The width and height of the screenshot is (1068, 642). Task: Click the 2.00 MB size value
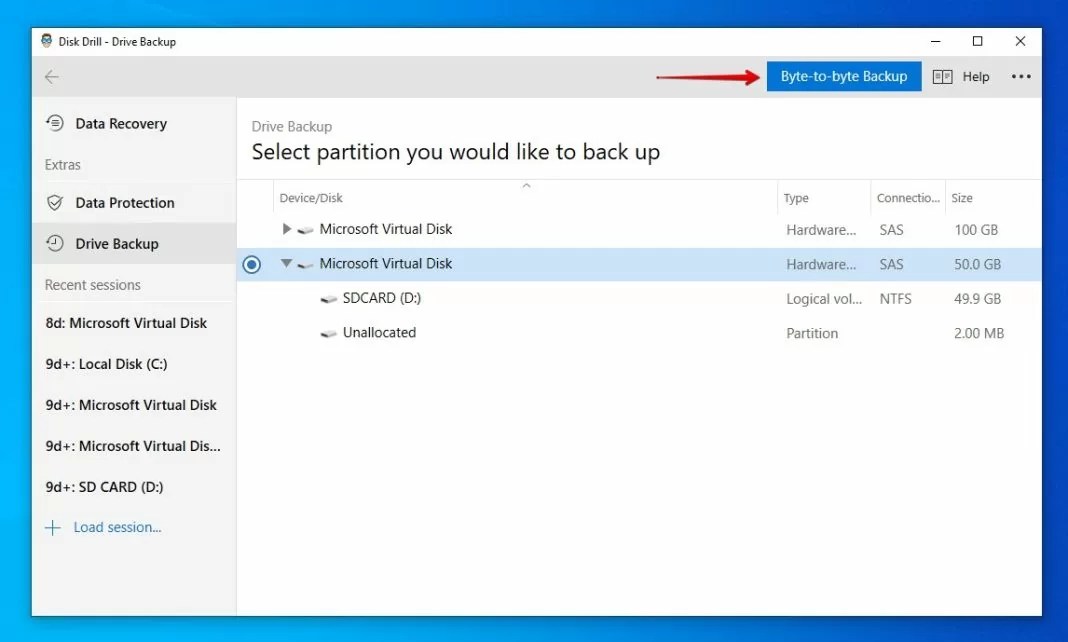[979, 333]
